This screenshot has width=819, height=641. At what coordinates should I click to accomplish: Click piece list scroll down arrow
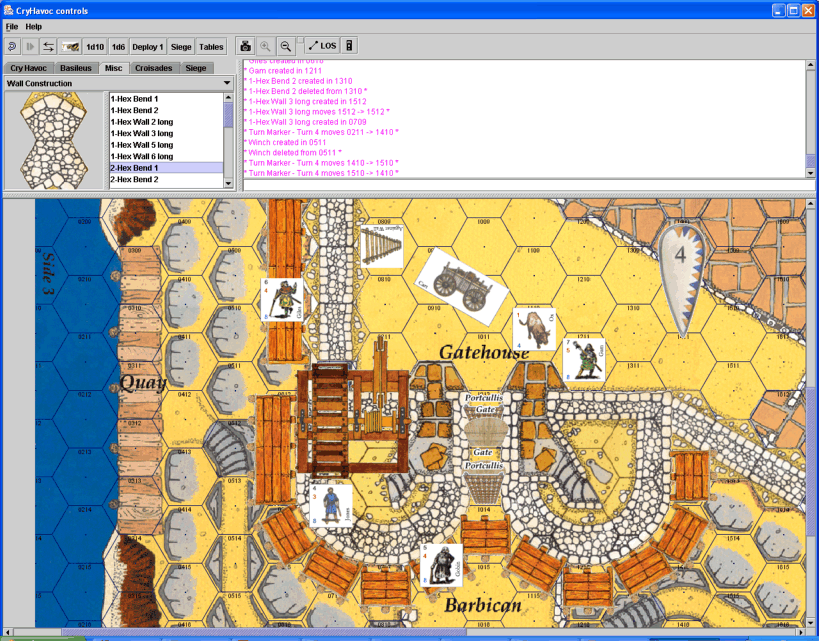pos(228,183)
